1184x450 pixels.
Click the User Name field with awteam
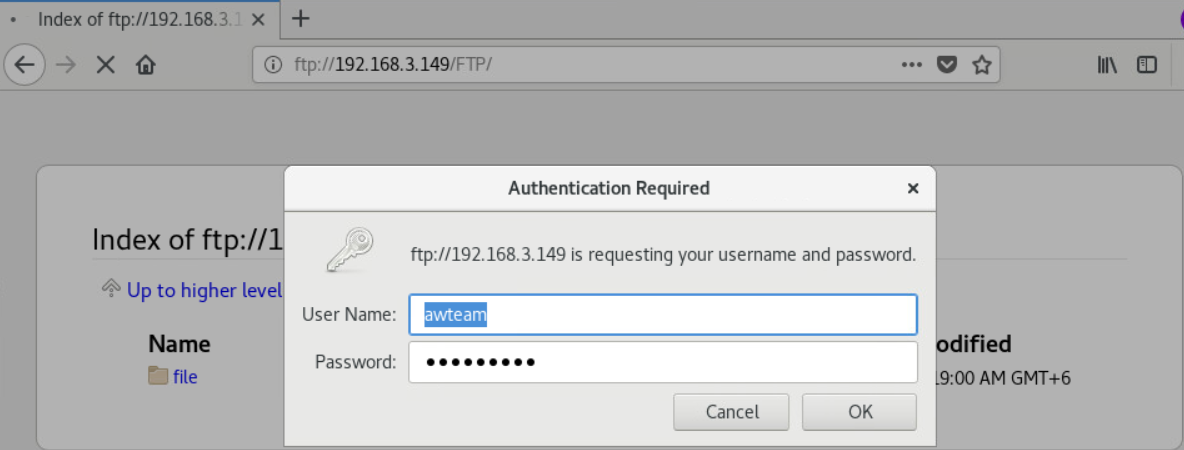[x=663, y=314]
